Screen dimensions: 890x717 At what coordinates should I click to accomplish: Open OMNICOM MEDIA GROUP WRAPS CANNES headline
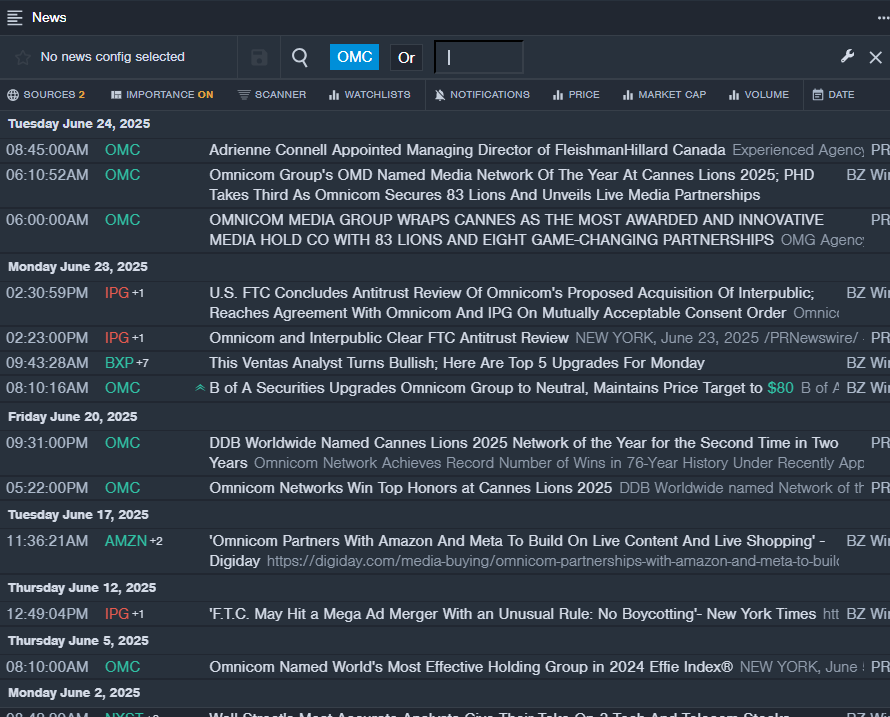point(516,230)
